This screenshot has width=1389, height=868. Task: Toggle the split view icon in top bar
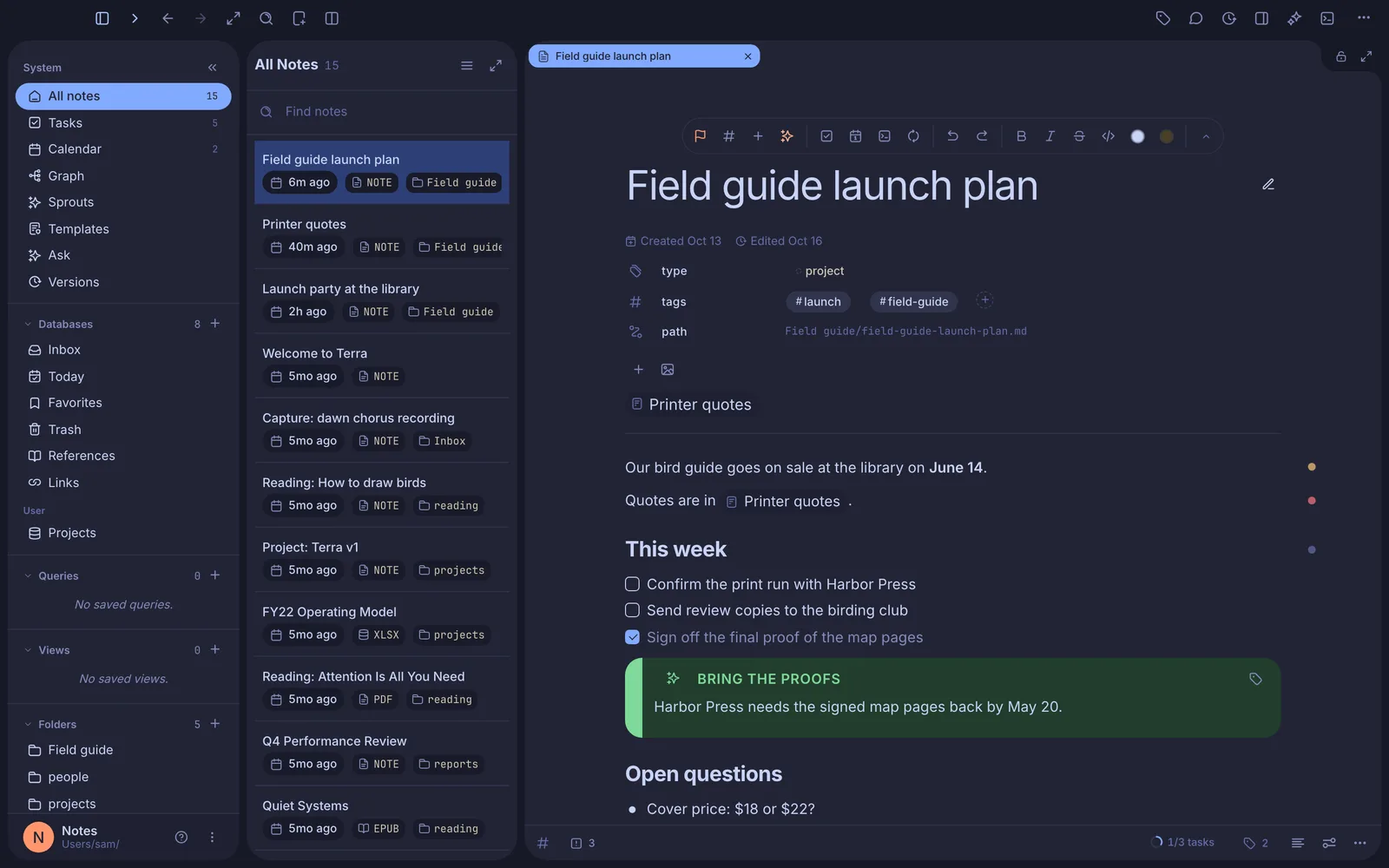click(x=332, y=18)
